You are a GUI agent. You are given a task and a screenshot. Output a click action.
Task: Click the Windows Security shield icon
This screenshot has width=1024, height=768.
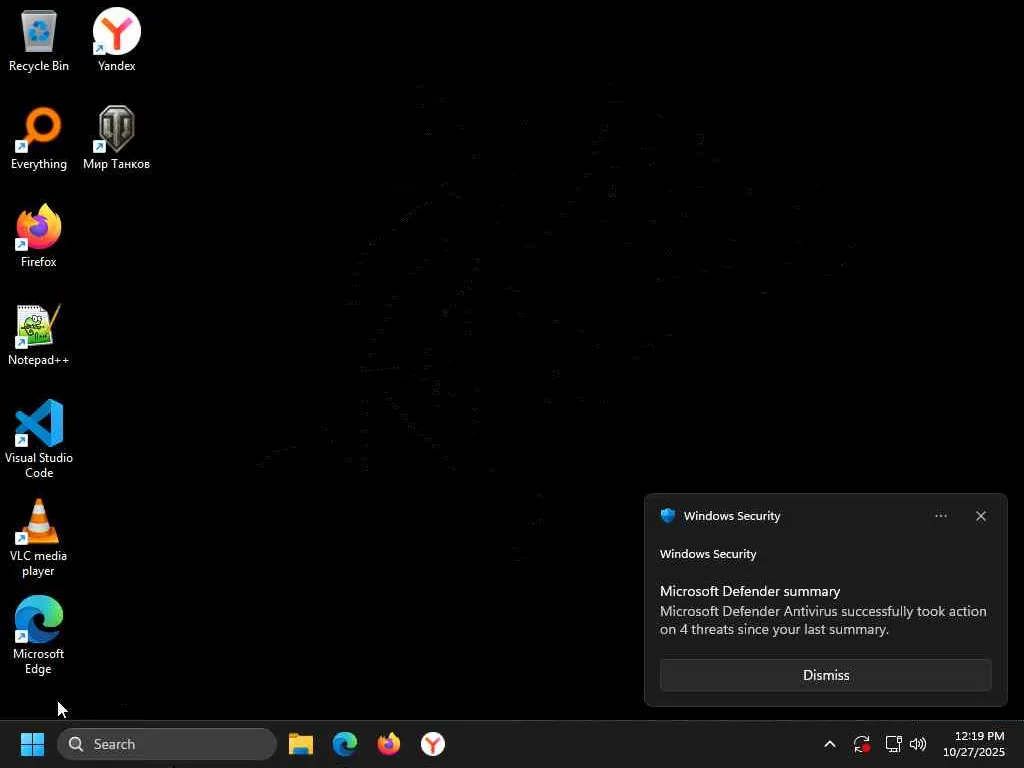667,515
